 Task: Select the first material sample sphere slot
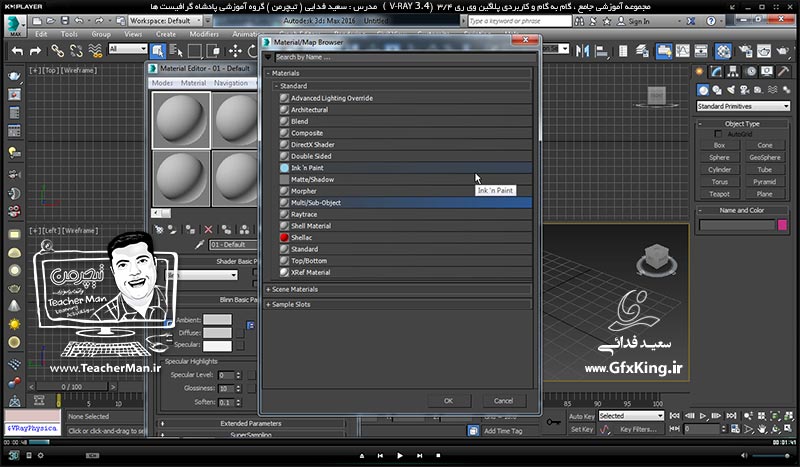[181, 120]
